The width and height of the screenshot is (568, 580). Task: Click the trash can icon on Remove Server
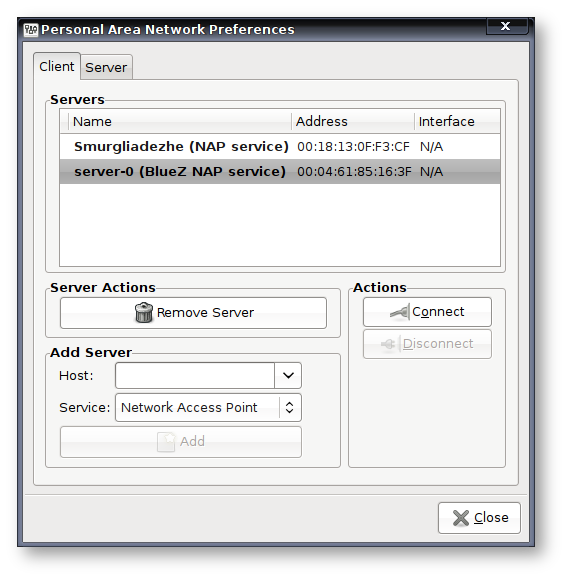click(x=143, y=313)
